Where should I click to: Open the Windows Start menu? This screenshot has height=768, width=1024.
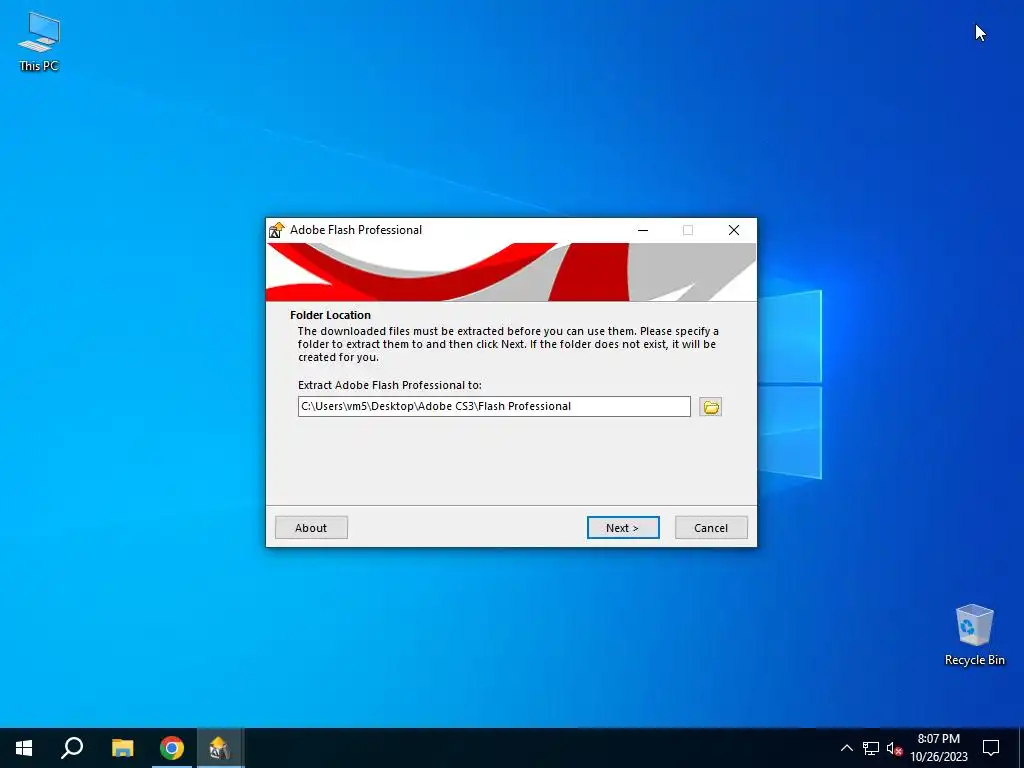coord(24,748)
